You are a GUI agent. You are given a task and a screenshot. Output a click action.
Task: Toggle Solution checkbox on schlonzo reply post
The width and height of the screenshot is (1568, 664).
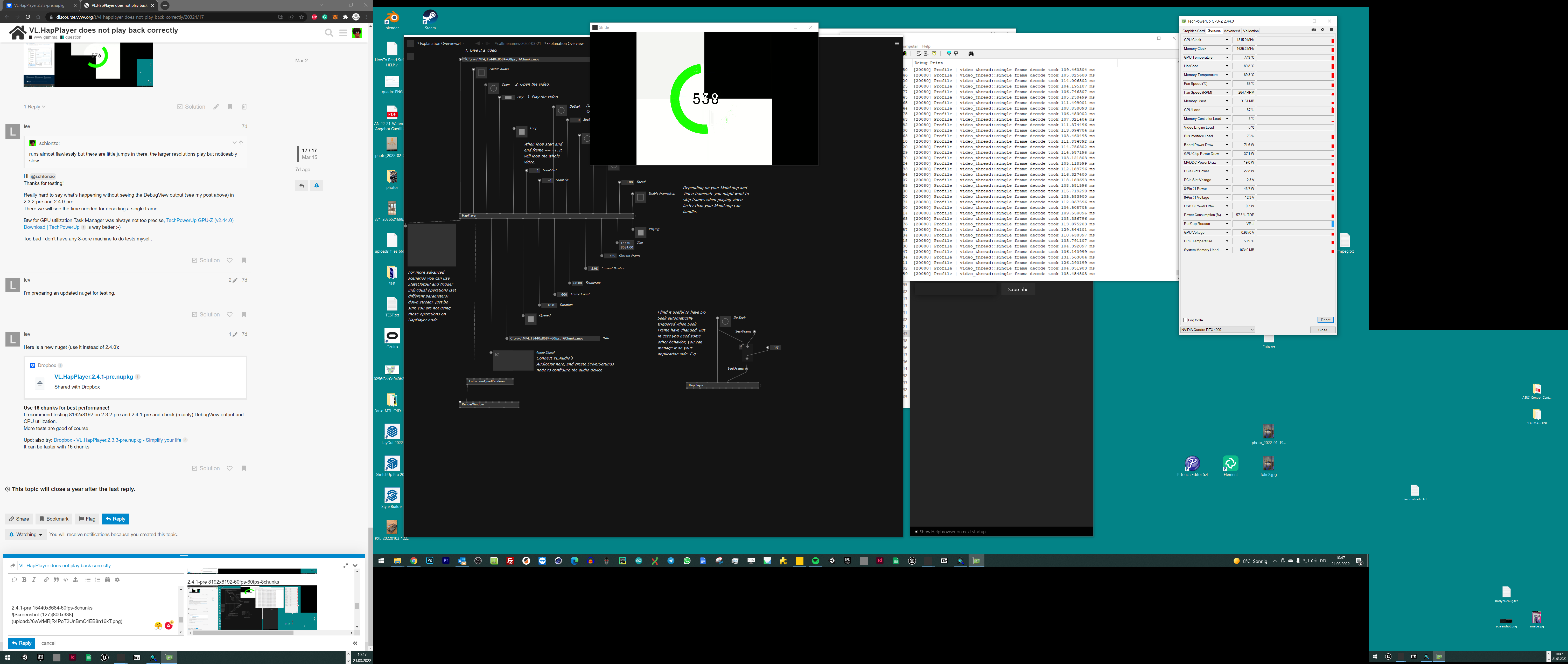[206, 260]
